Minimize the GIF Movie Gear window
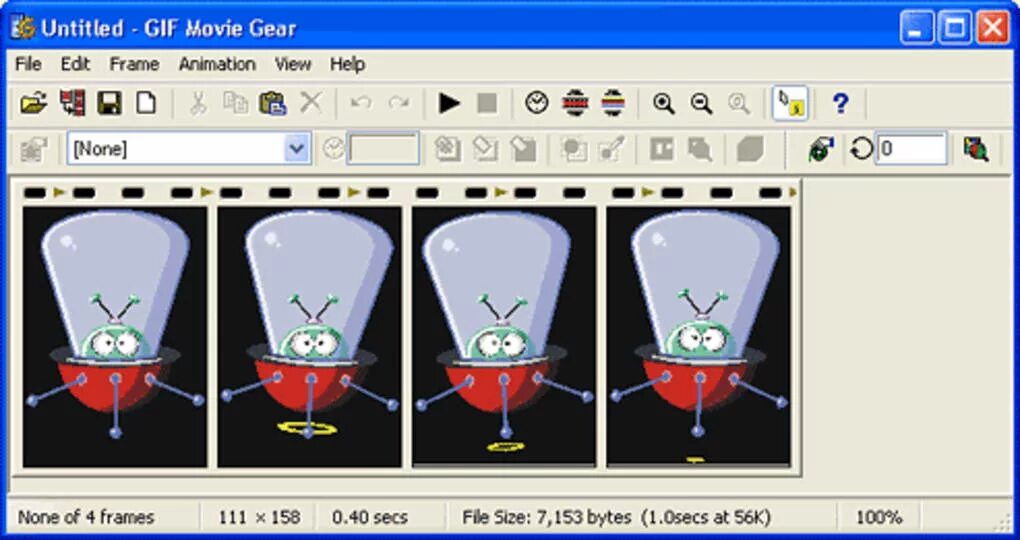 click(x=917, y=28)
